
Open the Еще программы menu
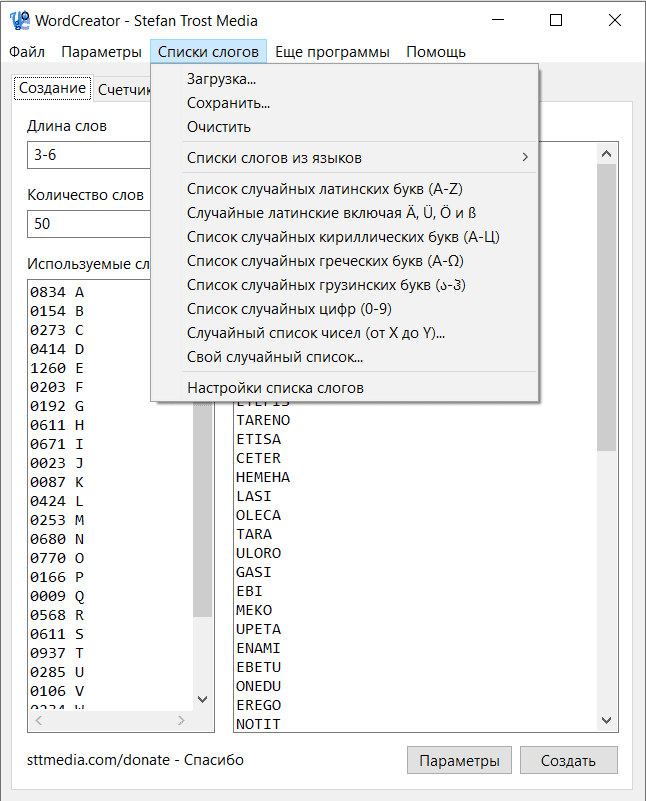(332, 52)
